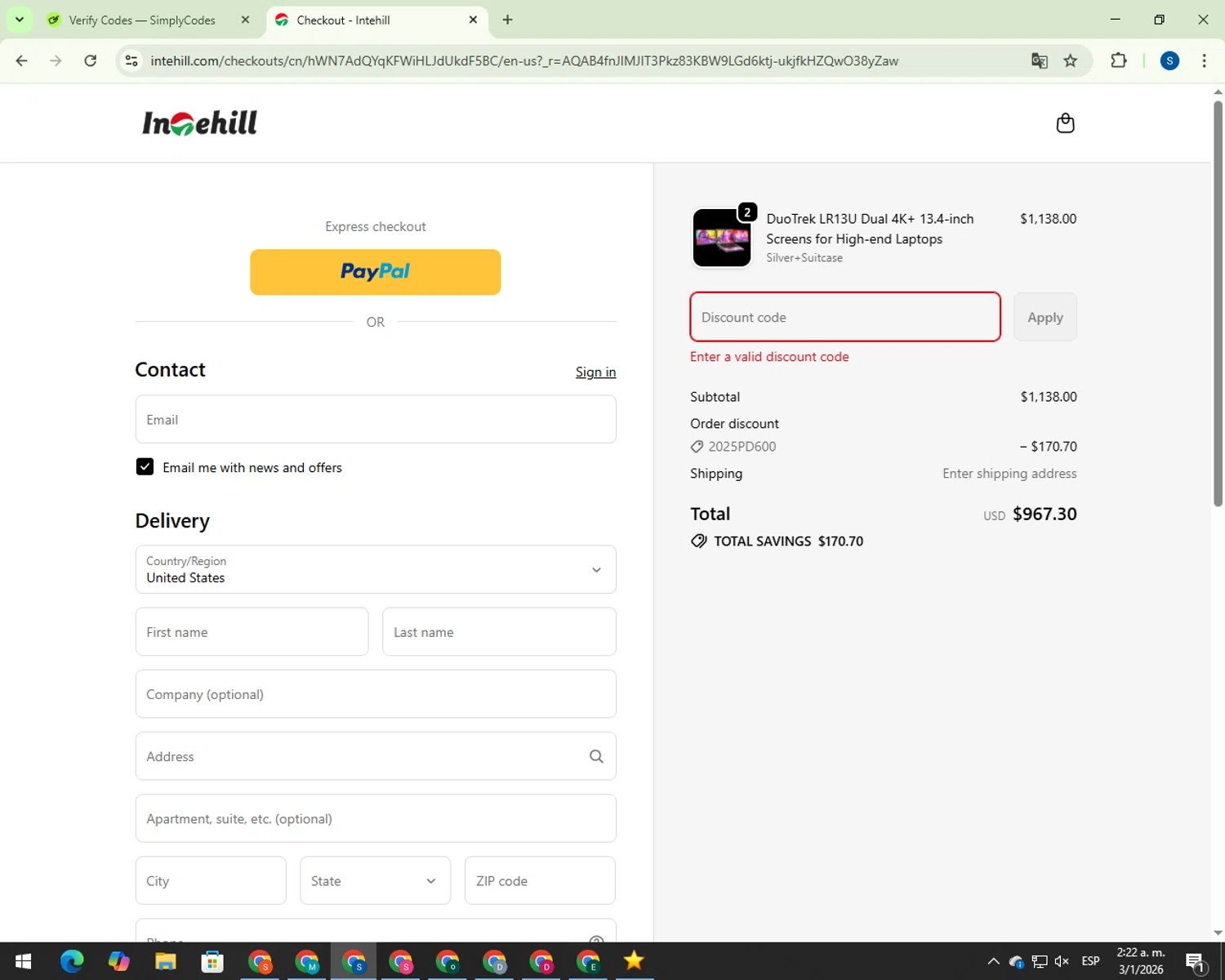Click the Intehill logo
The height and width of the screenshot is (980, 1225).
[x=200, y=123]
